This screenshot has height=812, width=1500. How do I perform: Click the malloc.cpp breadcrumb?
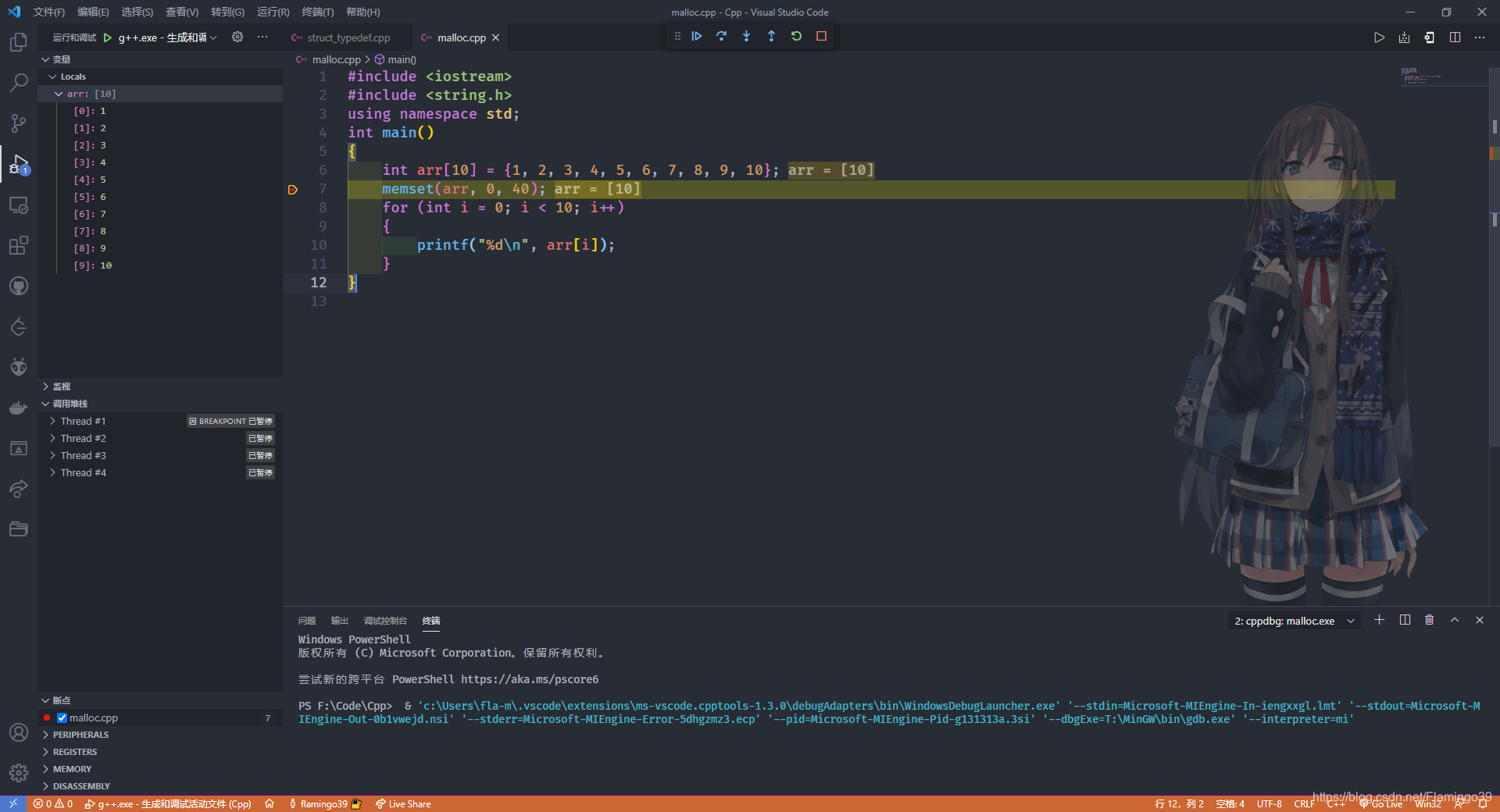[336, 59]
